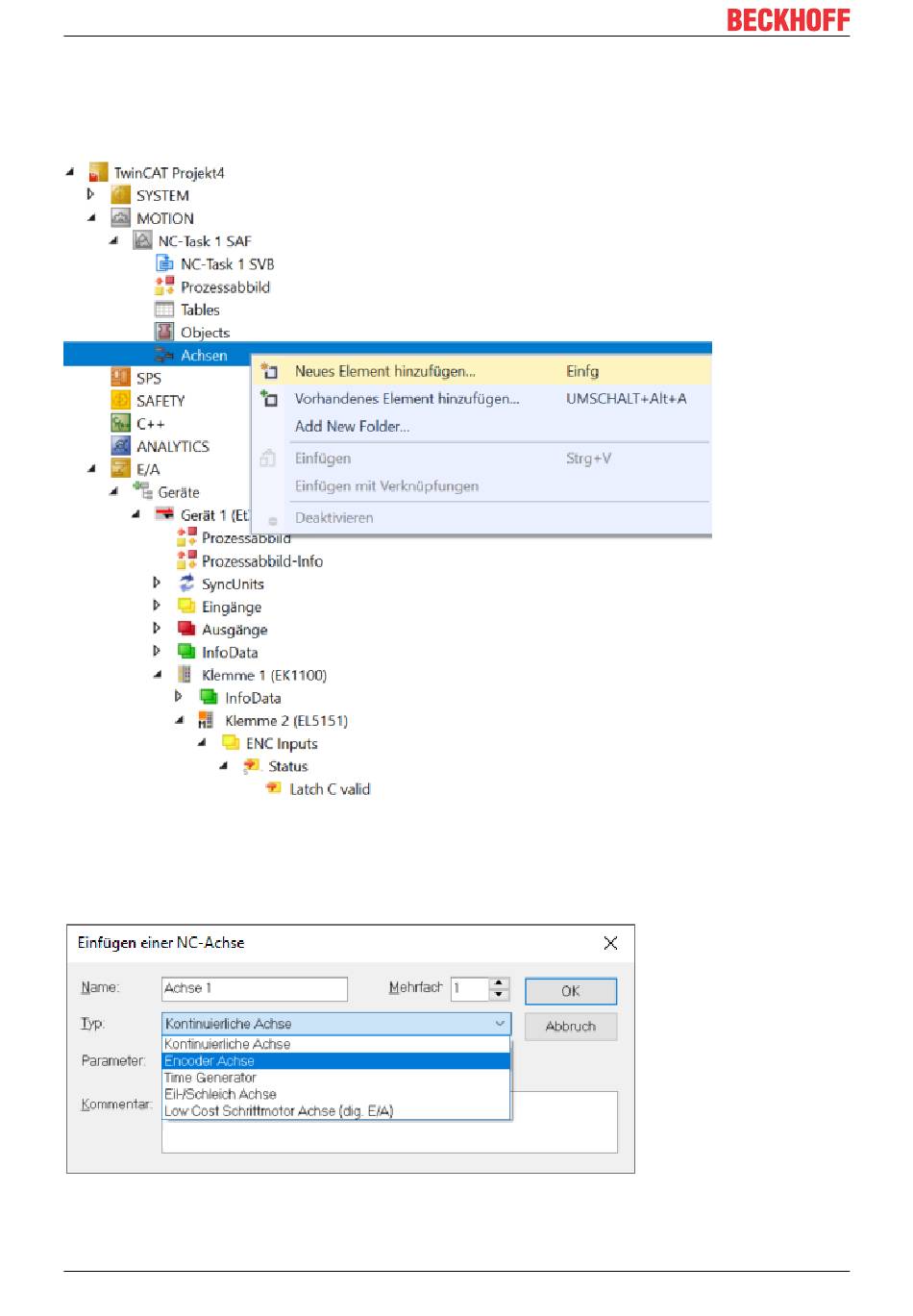Click the ENC Inputs icon

tap(231, 743)
